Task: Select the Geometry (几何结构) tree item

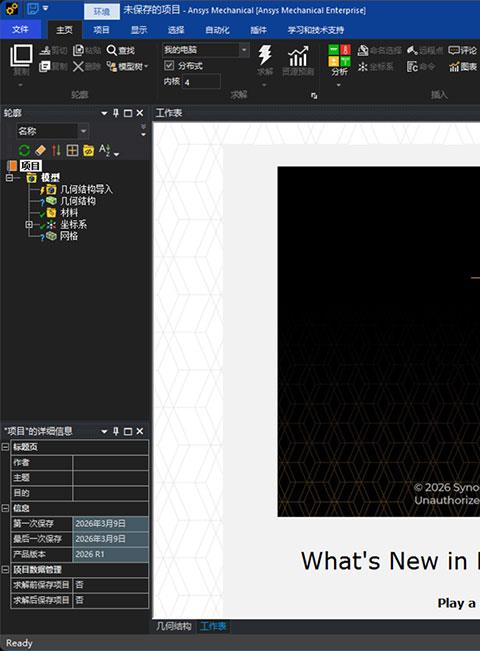Action: point(78,201)
